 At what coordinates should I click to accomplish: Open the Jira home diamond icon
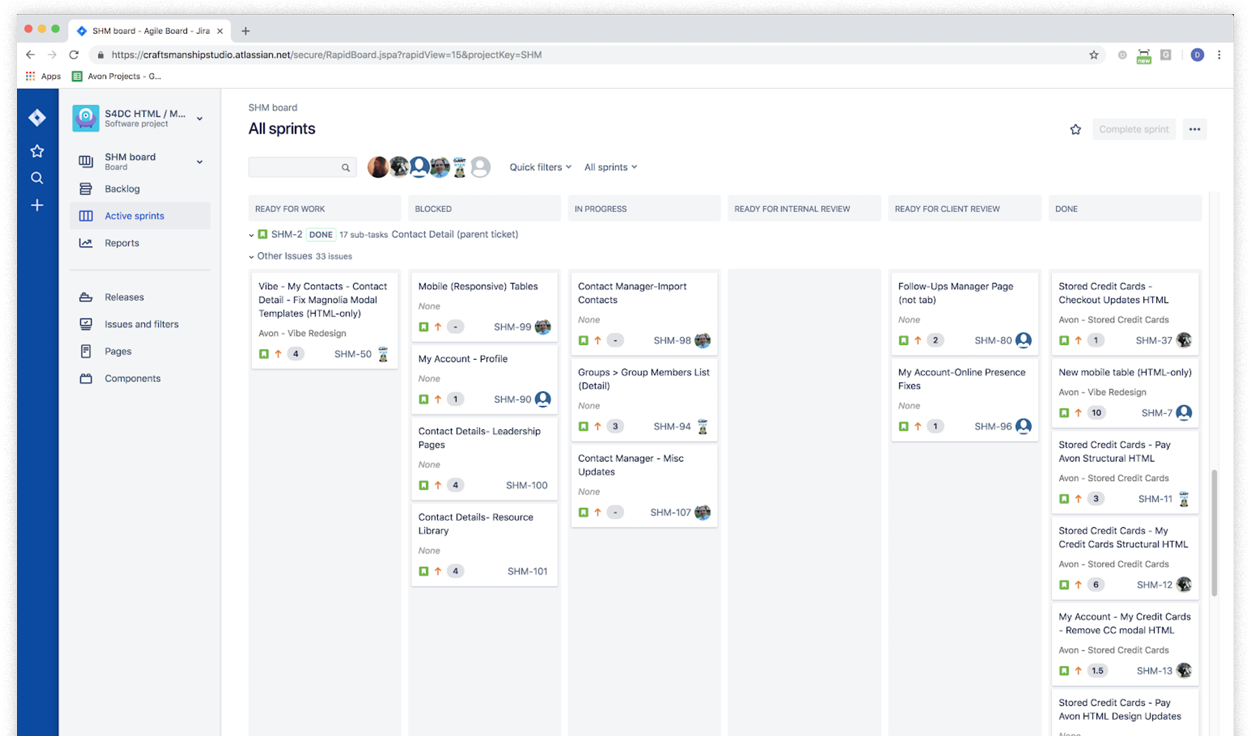tap(37, 118)
